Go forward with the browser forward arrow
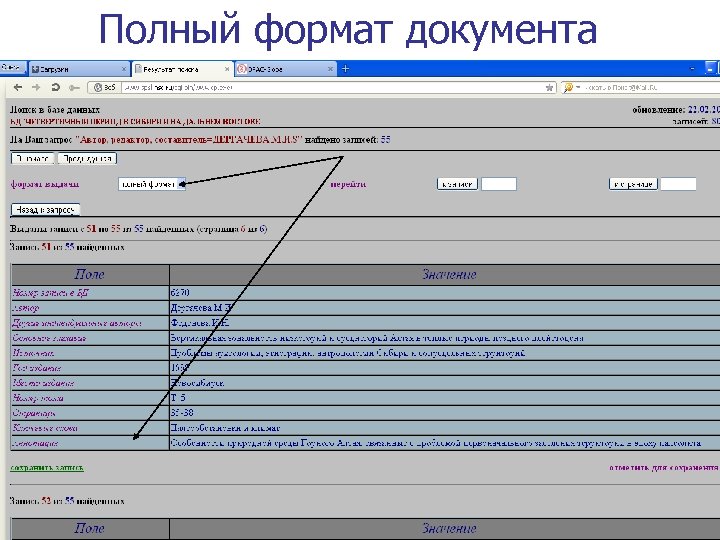Screen dimensions: 720x540 coord(36,87)
